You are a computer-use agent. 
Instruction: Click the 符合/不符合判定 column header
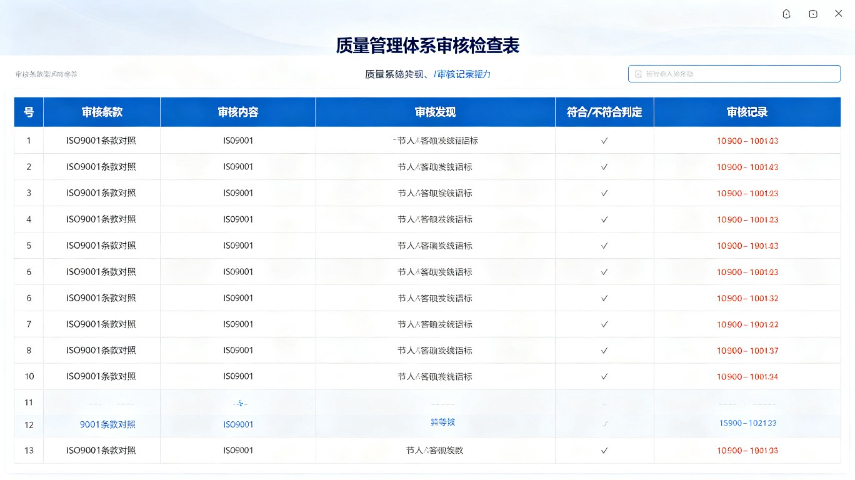(x=604, y=112)
